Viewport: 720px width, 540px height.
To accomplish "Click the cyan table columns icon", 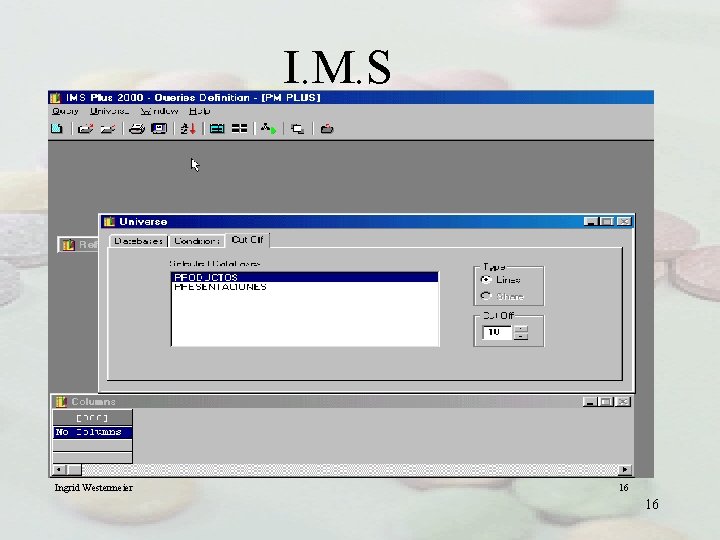I will pyautogui.click(x=217, y=129).
